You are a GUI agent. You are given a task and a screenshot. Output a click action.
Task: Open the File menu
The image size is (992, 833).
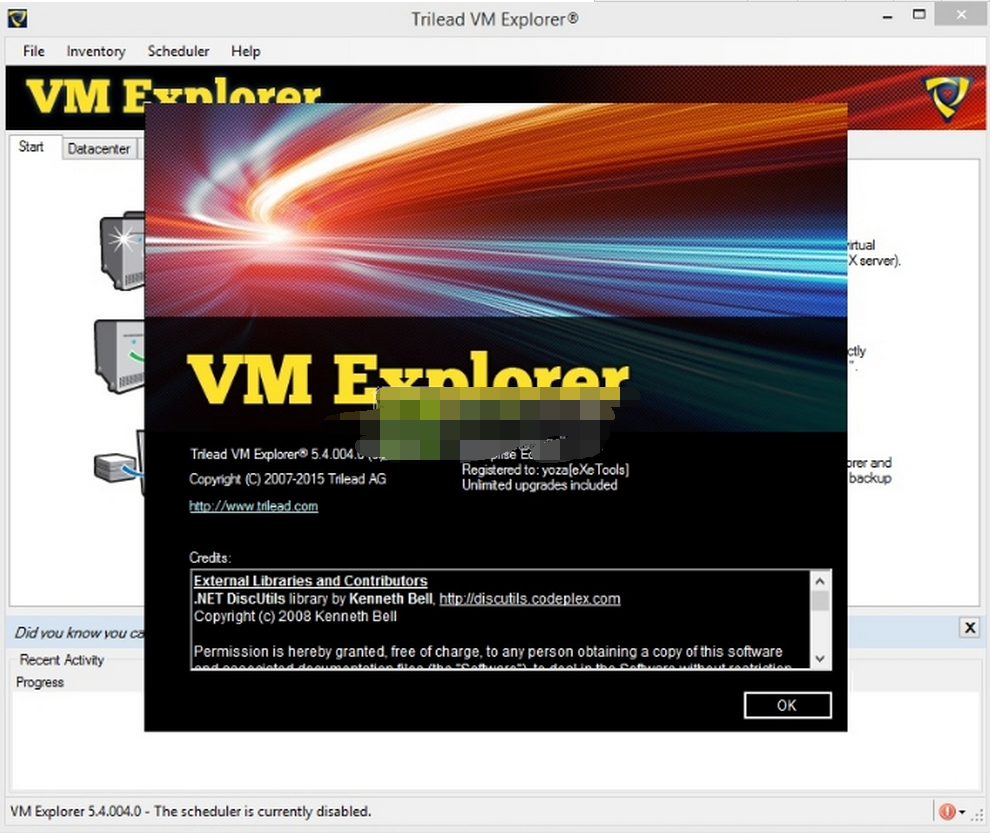click(34, 51)
